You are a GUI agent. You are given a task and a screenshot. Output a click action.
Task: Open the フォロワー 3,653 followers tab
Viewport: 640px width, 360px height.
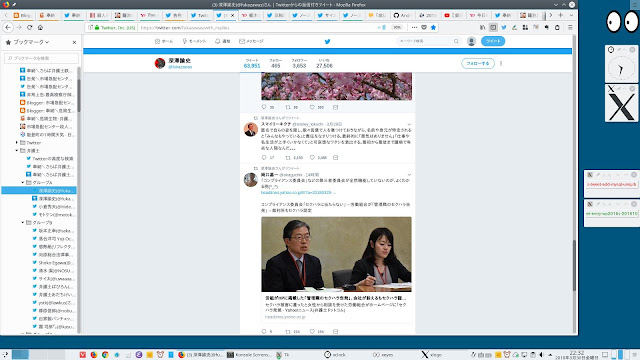tap(299, 63)
